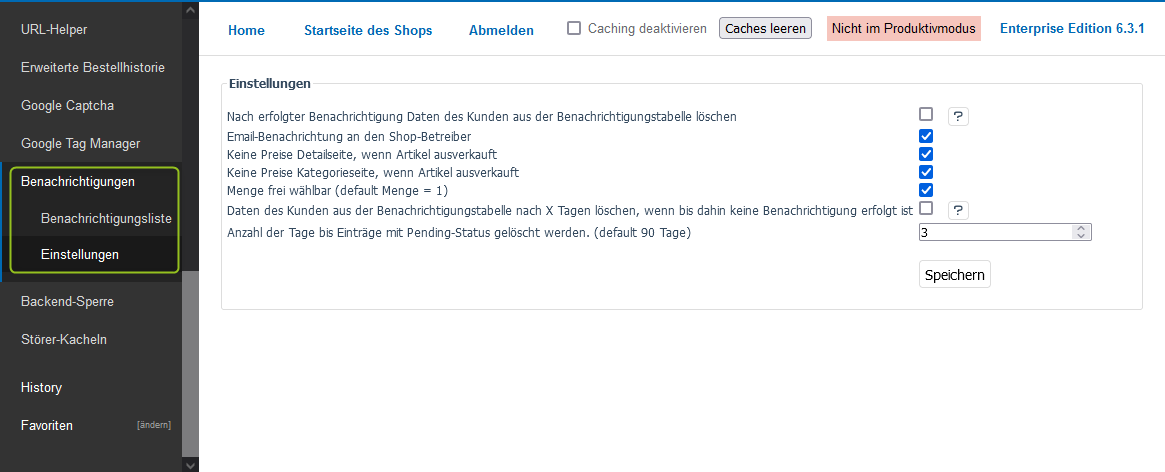Uncheck Menge frei wählbar checkbox
Image resolution: width=1165 pixels, height=472 pixels.
point(926,190)
